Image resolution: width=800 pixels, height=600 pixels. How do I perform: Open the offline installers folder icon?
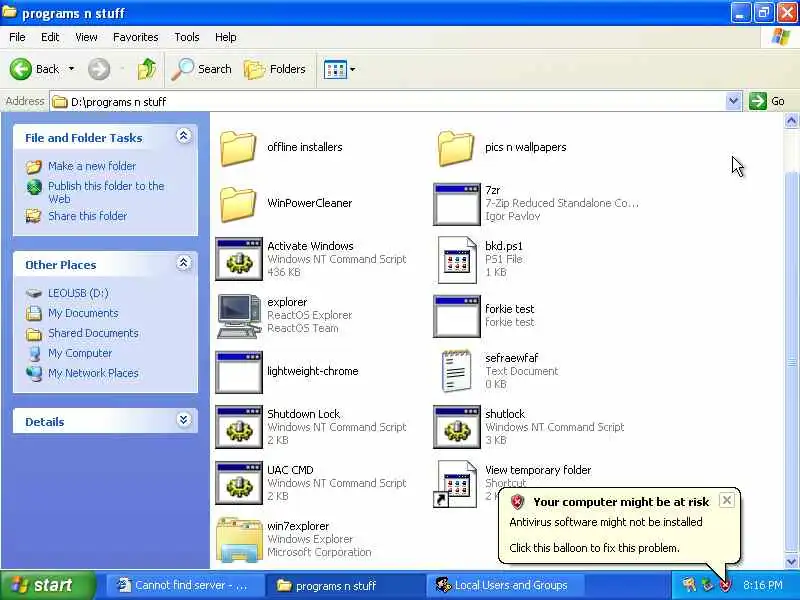pyautogui.click(x=238, y=148)
